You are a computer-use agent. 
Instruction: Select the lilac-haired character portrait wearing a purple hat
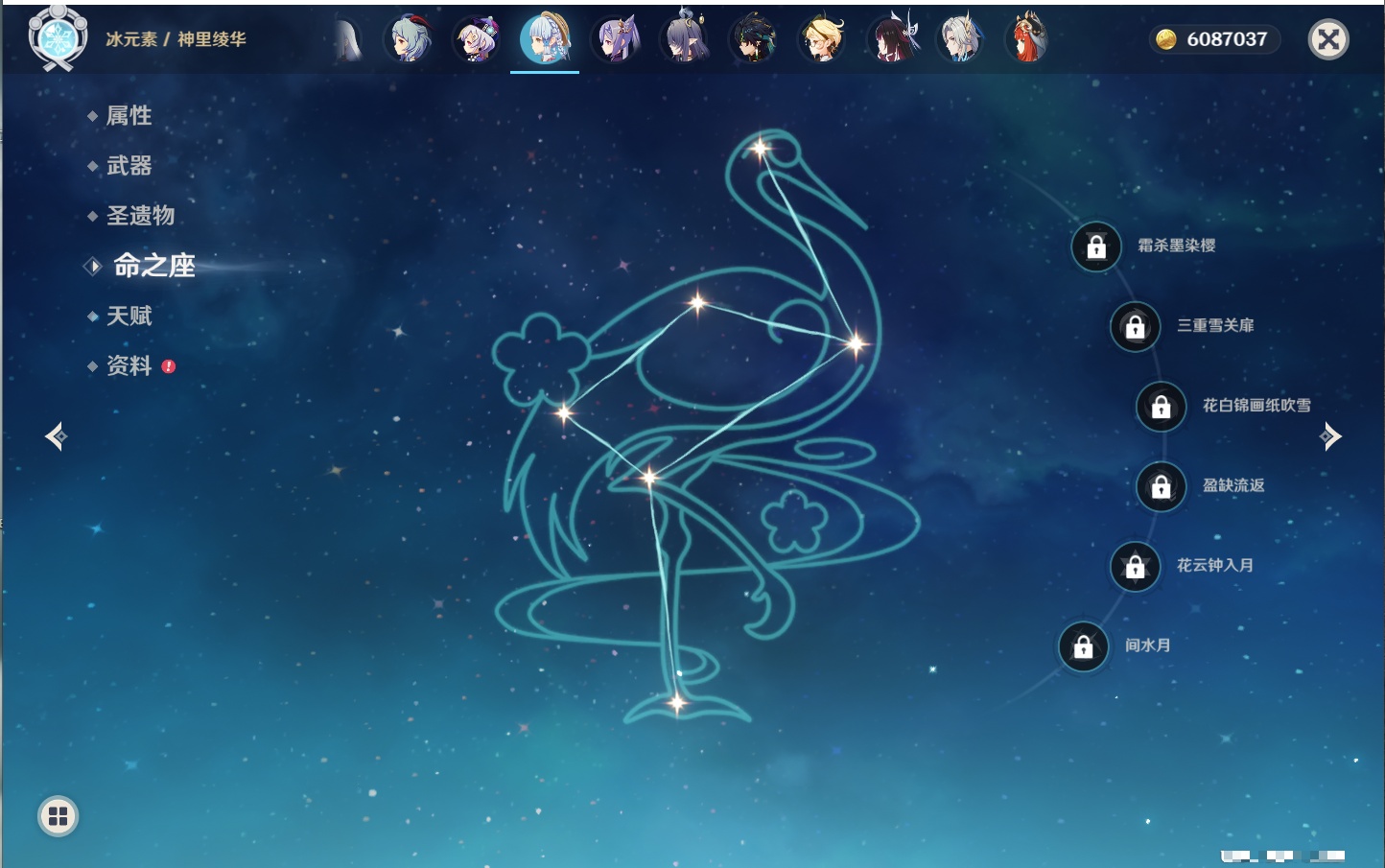(477, 39)
